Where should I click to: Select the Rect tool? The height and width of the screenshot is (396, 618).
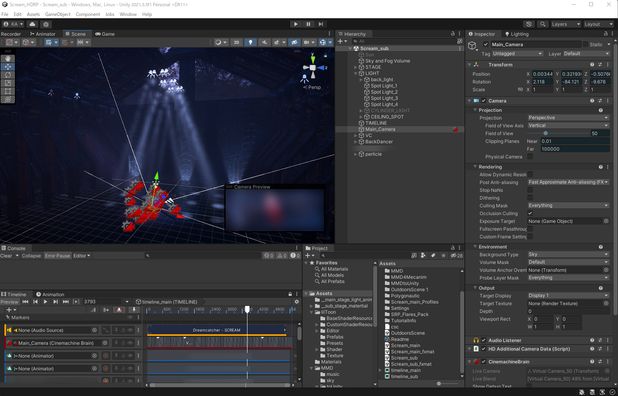point(8,91)
